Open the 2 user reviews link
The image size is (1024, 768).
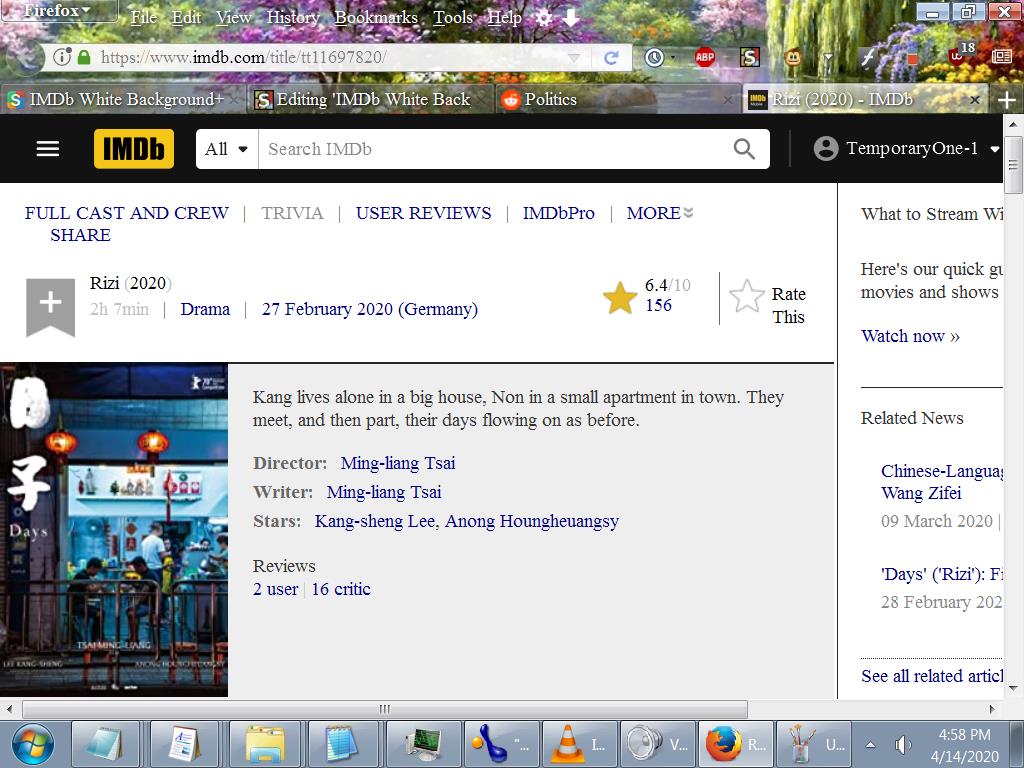click(x=275, y=589)
